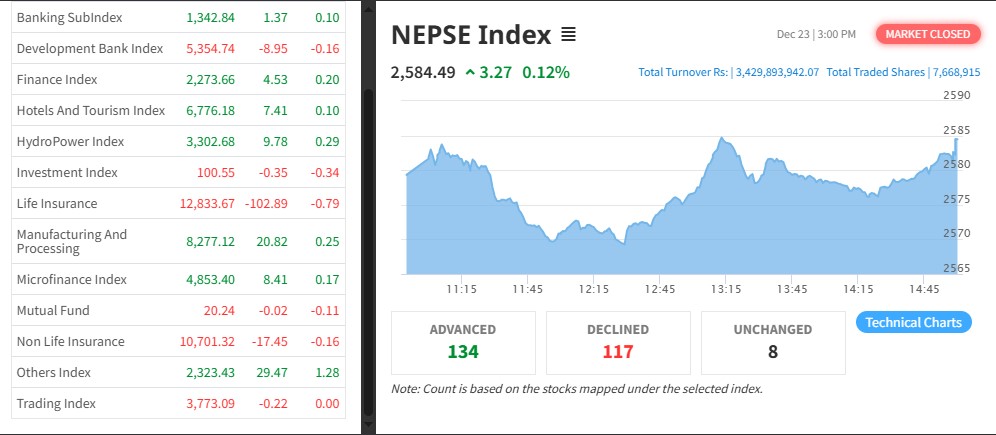Click the Market Closed status badge
This screenshot has width=996, height=435.
(x=927, y=34)
